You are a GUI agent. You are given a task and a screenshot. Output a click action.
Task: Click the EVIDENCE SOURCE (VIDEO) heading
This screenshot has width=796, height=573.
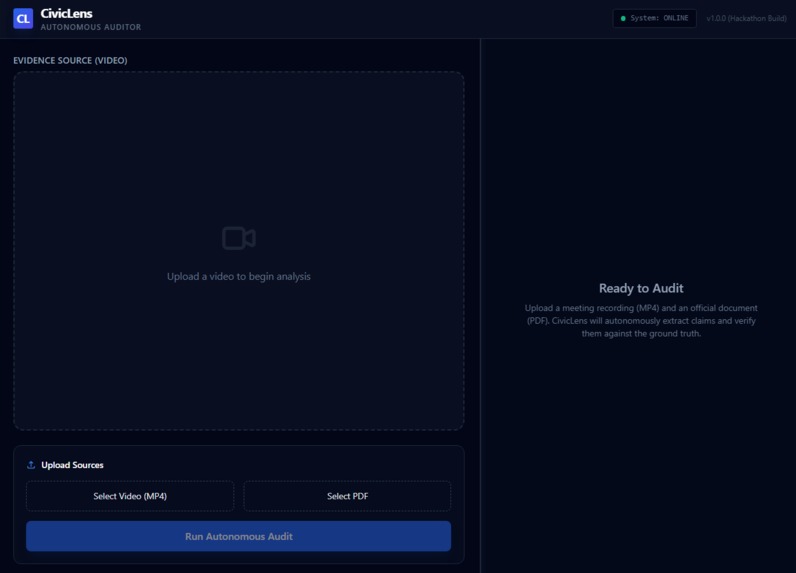coord(70,60)
